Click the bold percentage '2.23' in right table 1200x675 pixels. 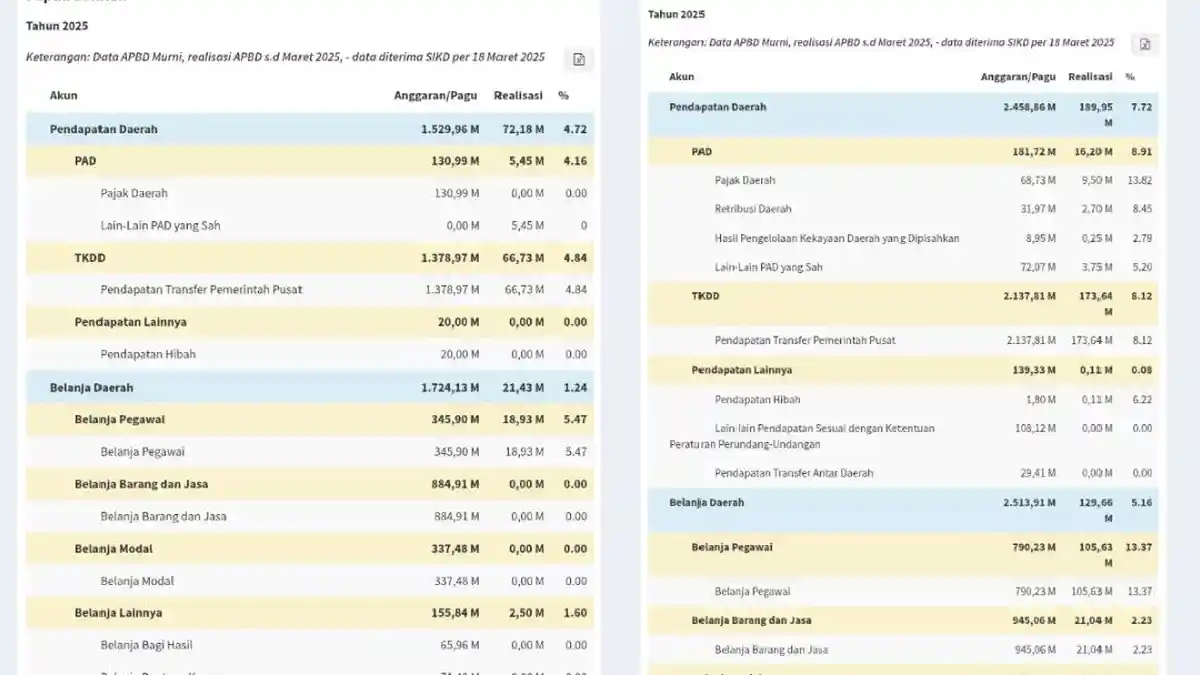point(1141,621)
